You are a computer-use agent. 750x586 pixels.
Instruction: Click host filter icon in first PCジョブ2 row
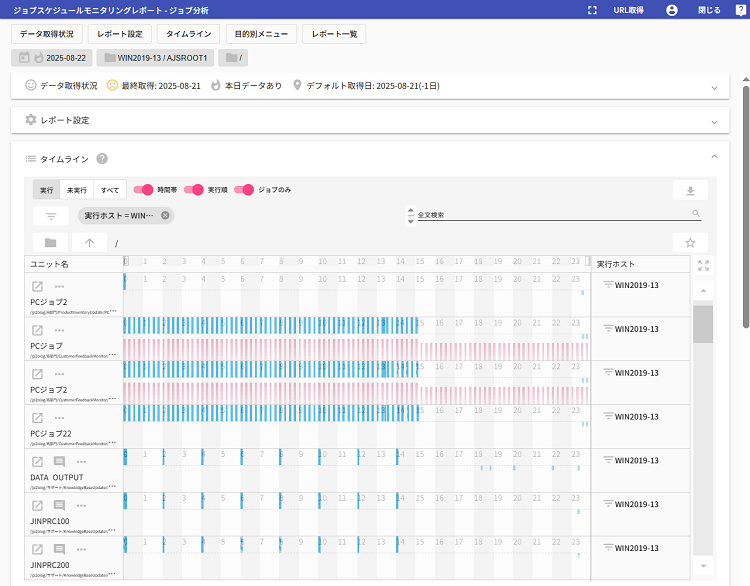tap(608, 285)
